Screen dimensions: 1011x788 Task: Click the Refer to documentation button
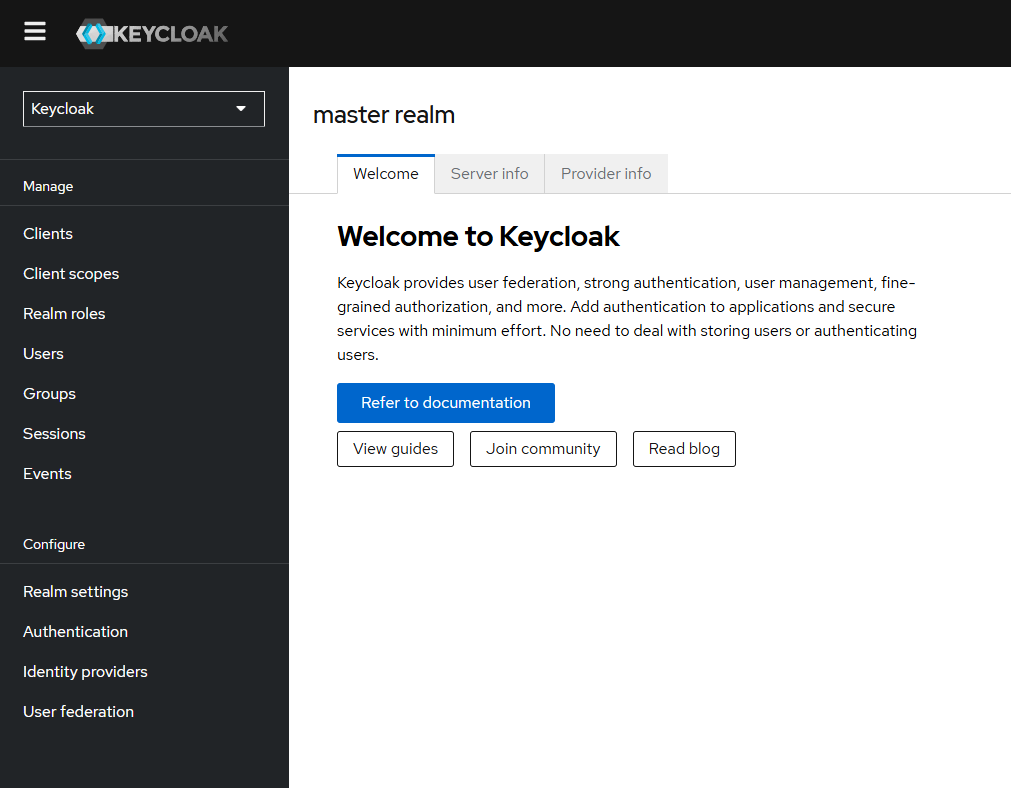point(446,402)
